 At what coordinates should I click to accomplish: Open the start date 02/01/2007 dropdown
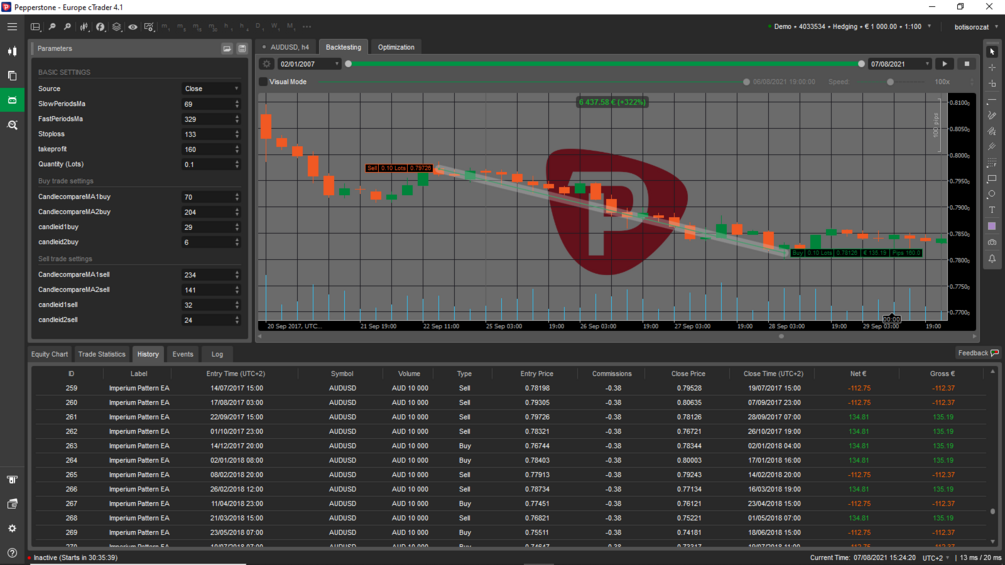pyautogui.click(x=309, y=64)
